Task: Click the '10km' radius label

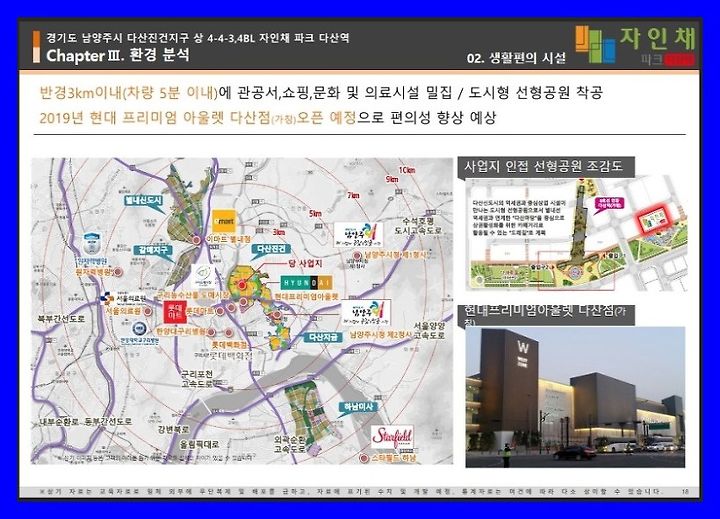Action: pyautogui.click(x=407, y=170)
